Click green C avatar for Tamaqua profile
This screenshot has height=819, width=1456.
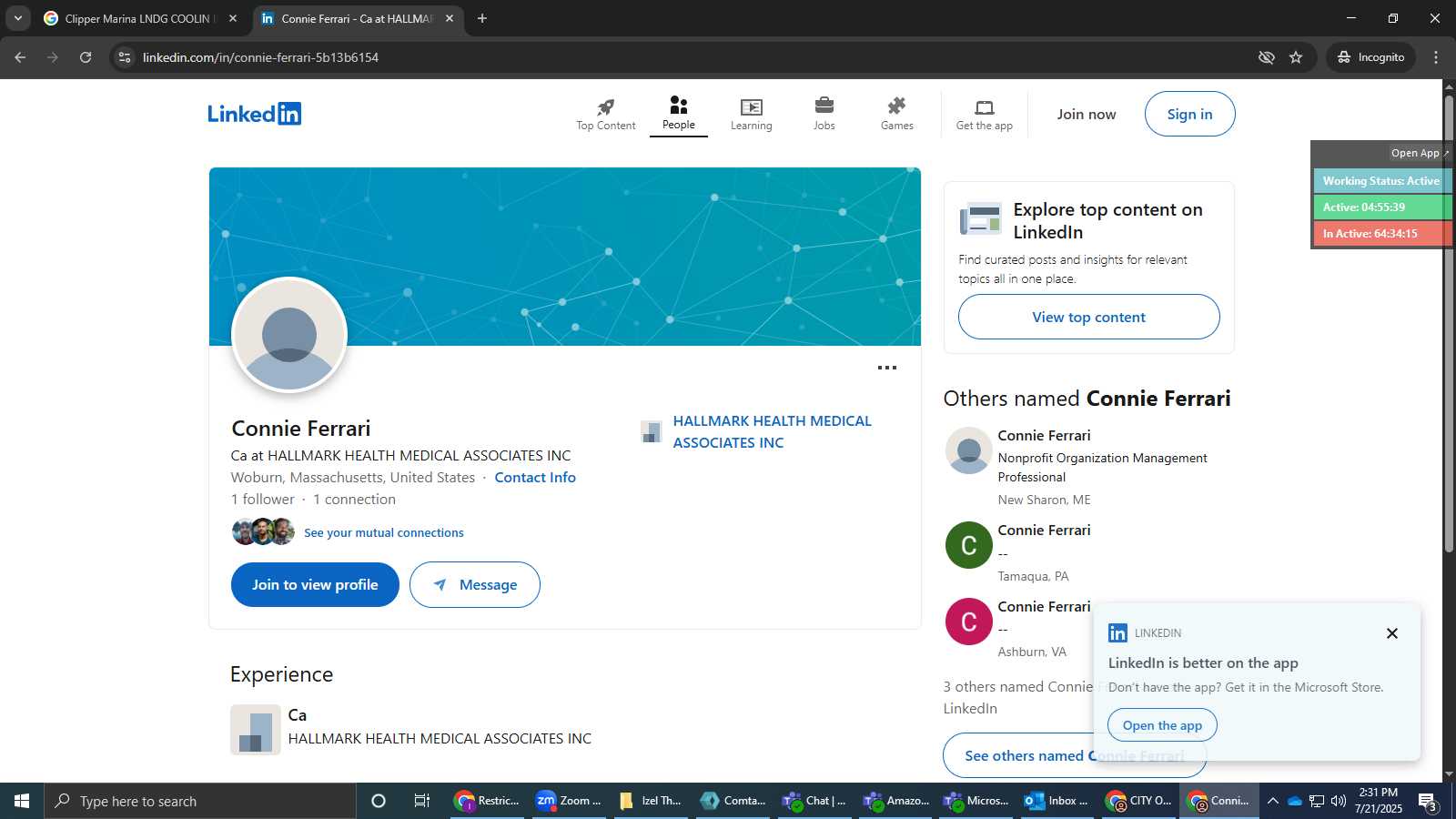(x=968, y=545)
